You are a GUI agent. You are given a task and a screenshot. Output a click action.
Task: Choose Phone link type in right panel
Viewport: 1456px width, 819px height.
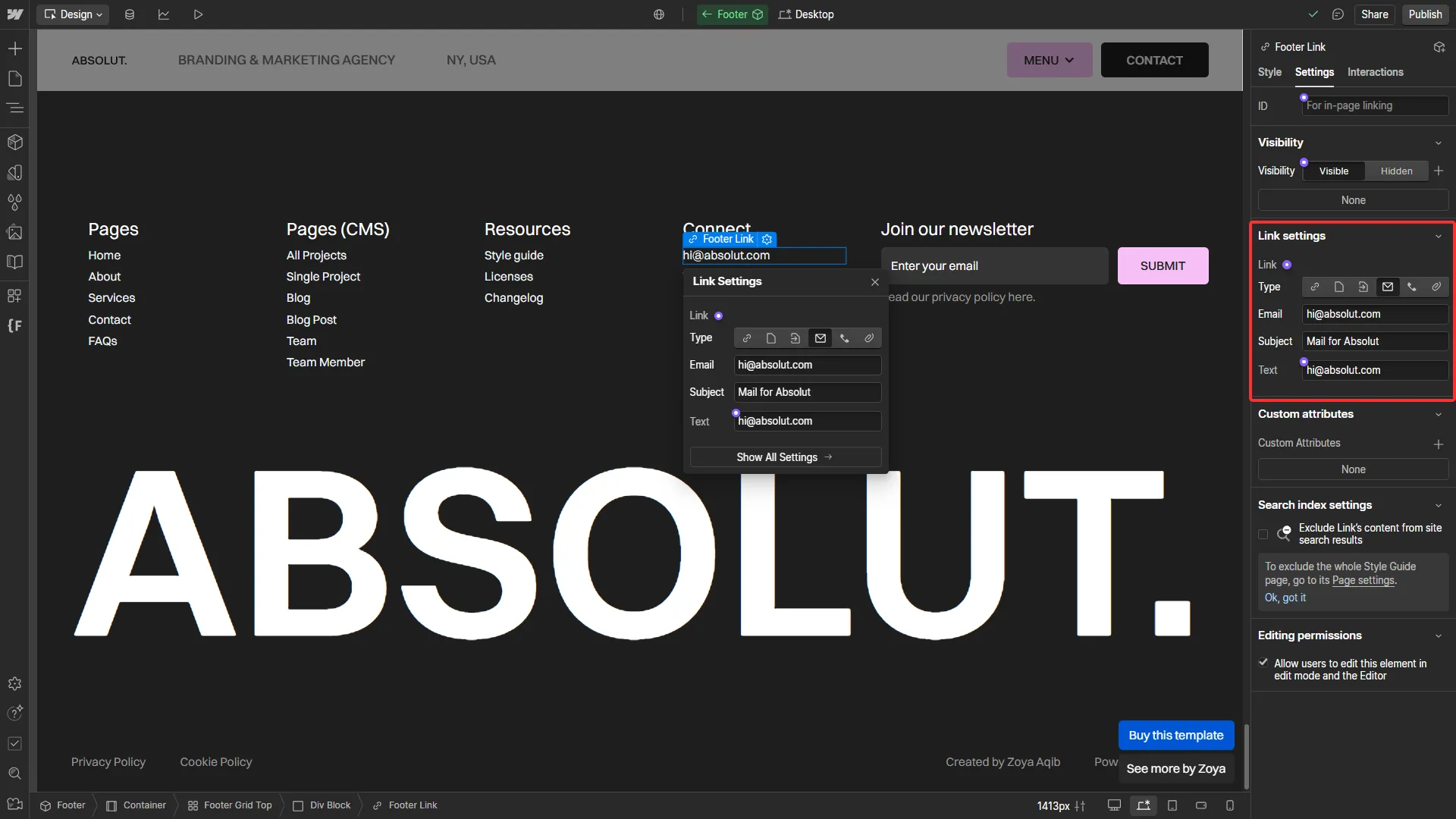coord(1412,287)
